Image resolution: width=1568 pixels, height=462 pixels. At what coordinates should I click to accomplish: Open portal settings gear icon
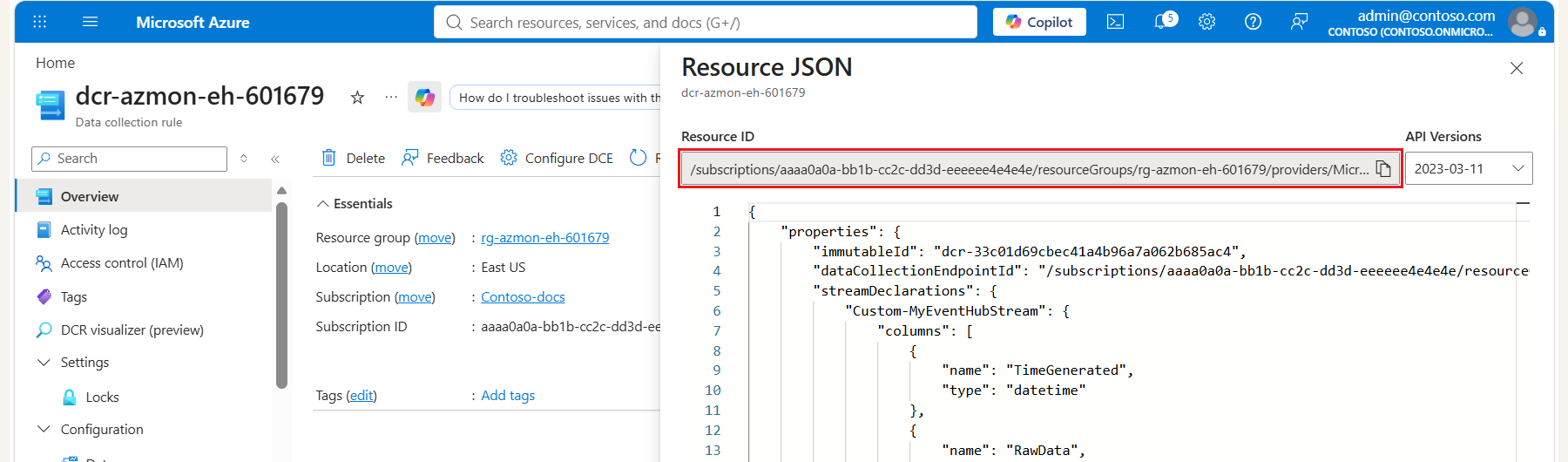[x=1206, y=22]
